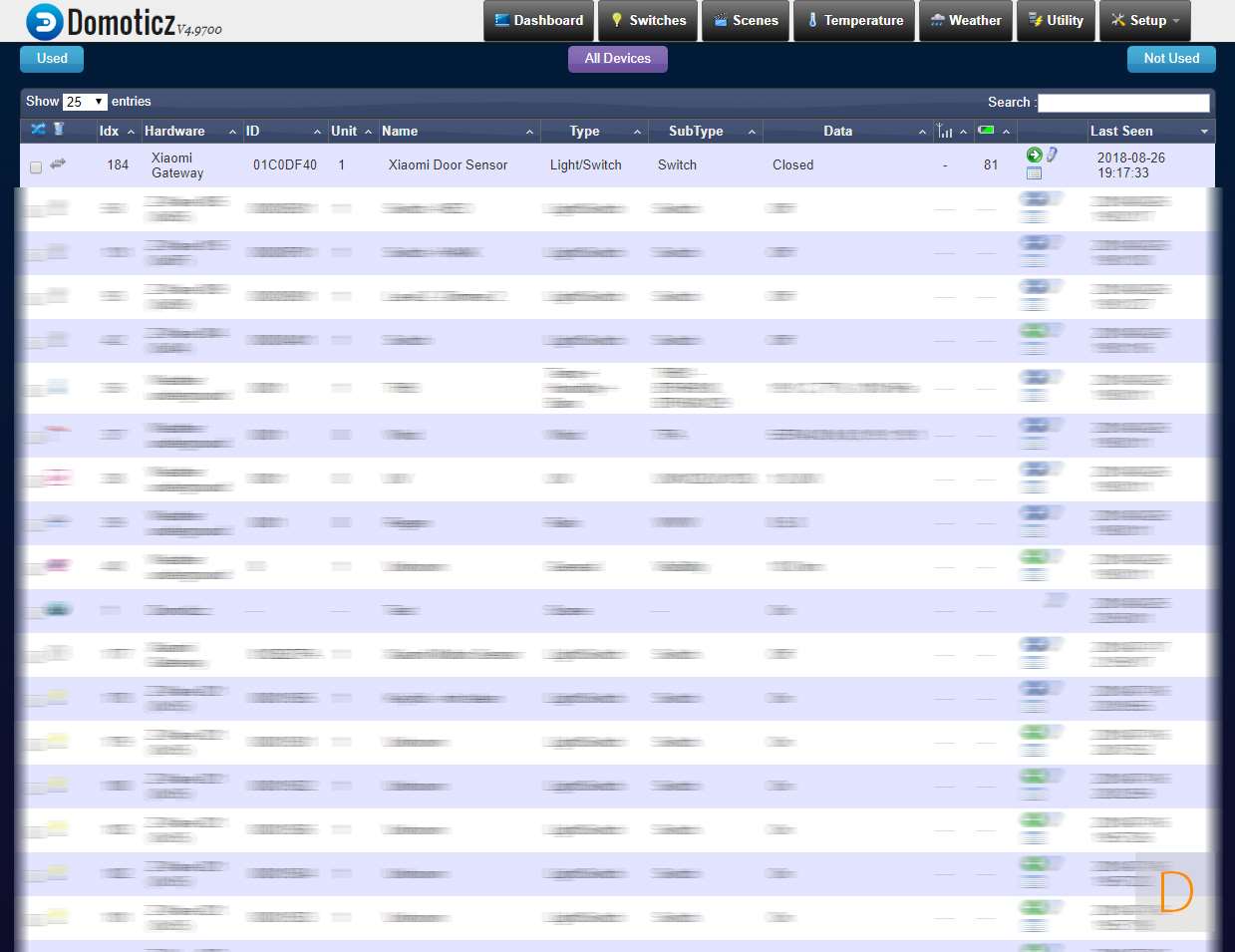The width and height of the screenshot is (1235, 952).
Task: Sort table by Last Seen column
Action: [1150, 131]
